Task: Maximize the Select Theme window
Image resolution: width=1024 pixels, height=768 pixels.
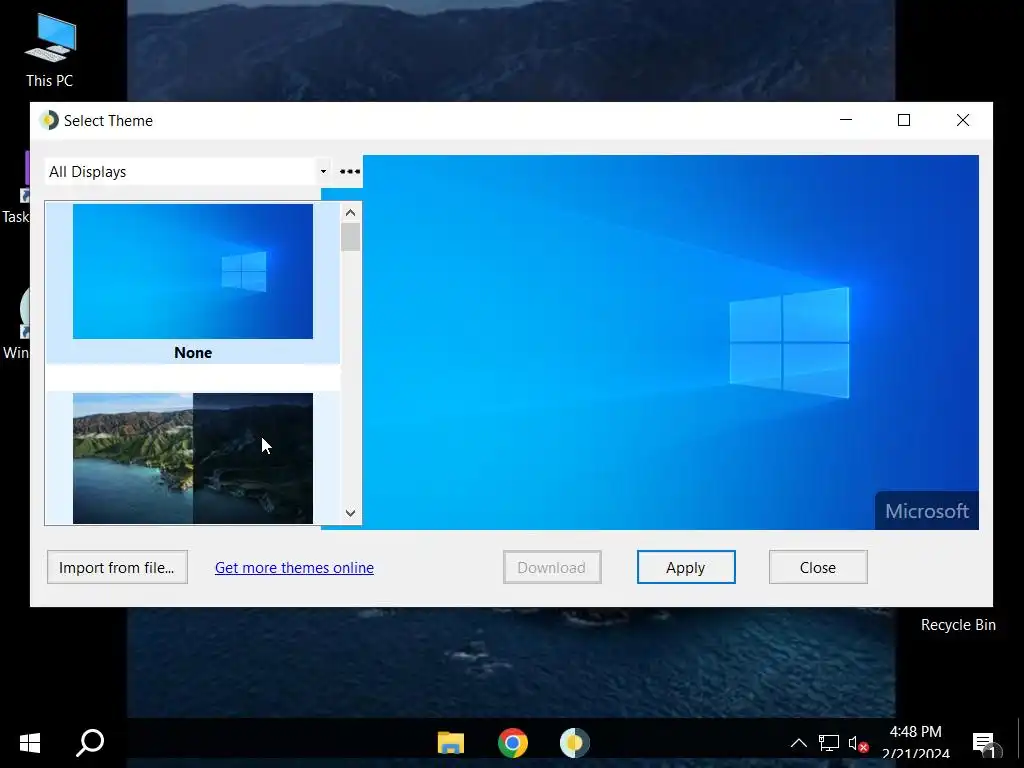Action: pos(904,120)
